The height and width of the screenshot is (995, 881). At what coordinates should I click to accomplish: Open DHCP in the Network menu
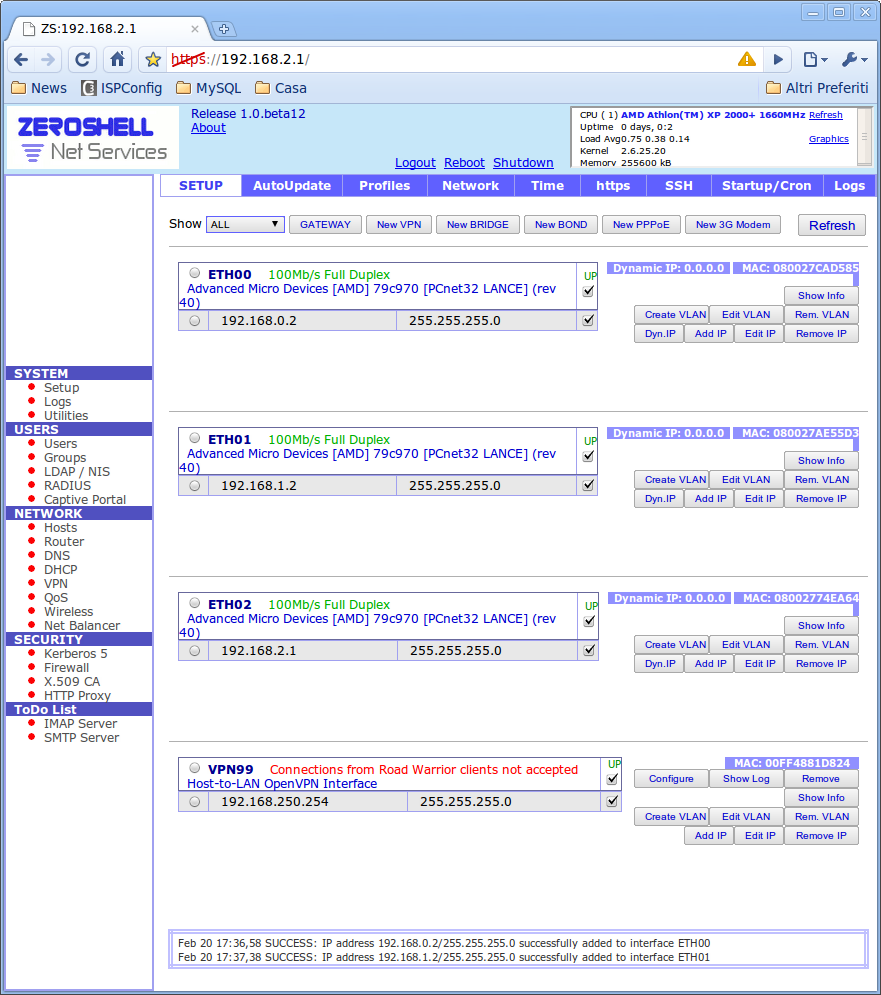pyautogui.click(x=60, y=570)
